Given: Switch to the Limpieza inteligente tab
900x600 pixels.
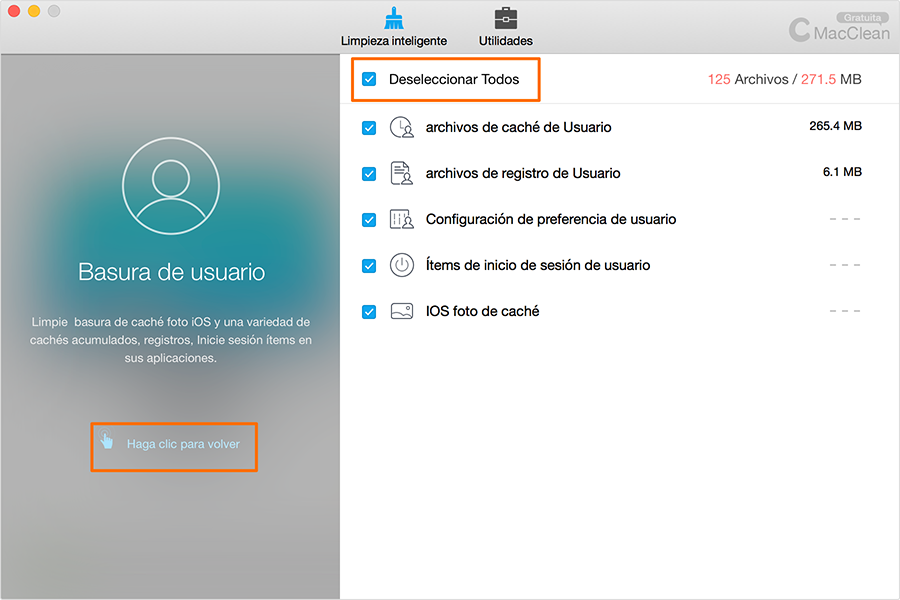Looking at the screenshot, I should coord(394,41).
